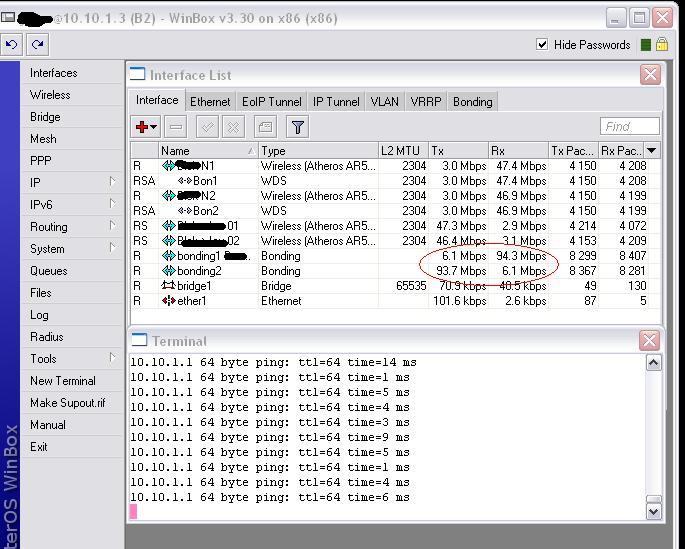Viewport: 685px width, 549px height.
Task: Switch to the Bonding tab
Action: coord(473,102)
